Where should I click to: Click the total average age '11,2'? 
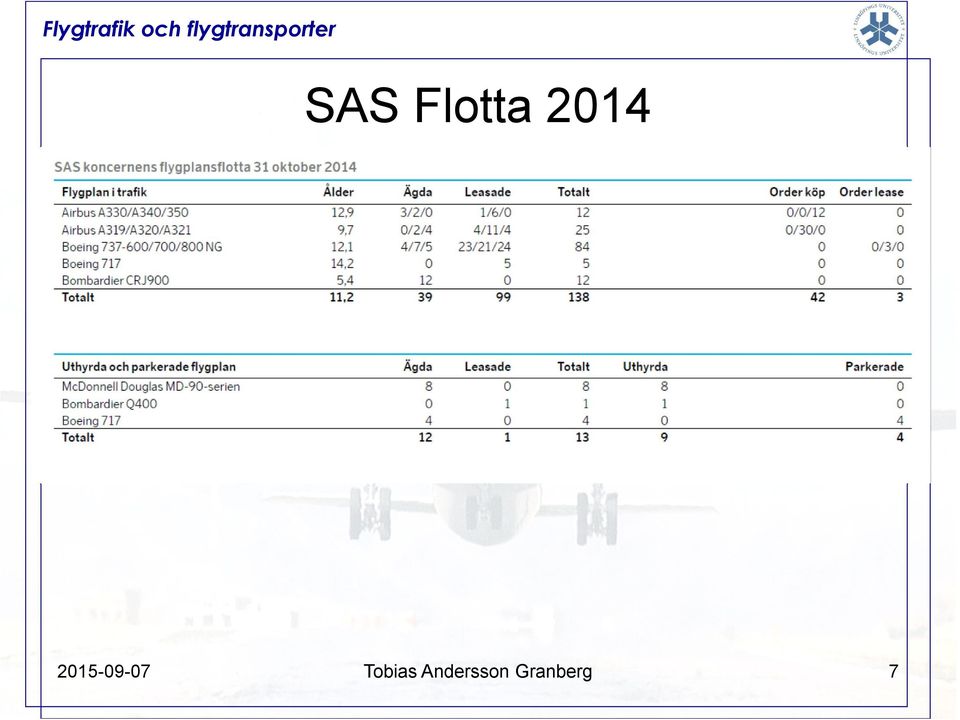[342, 298]
